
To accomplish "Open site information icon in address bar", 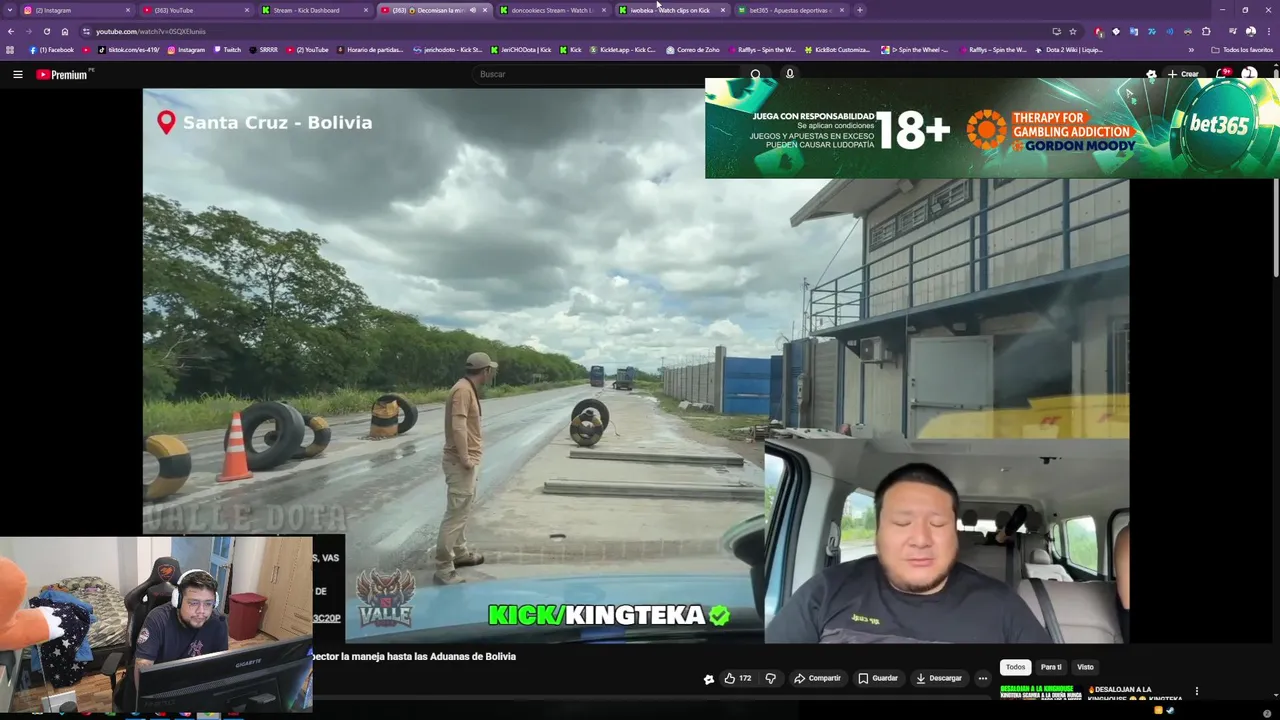I will 86,31.
